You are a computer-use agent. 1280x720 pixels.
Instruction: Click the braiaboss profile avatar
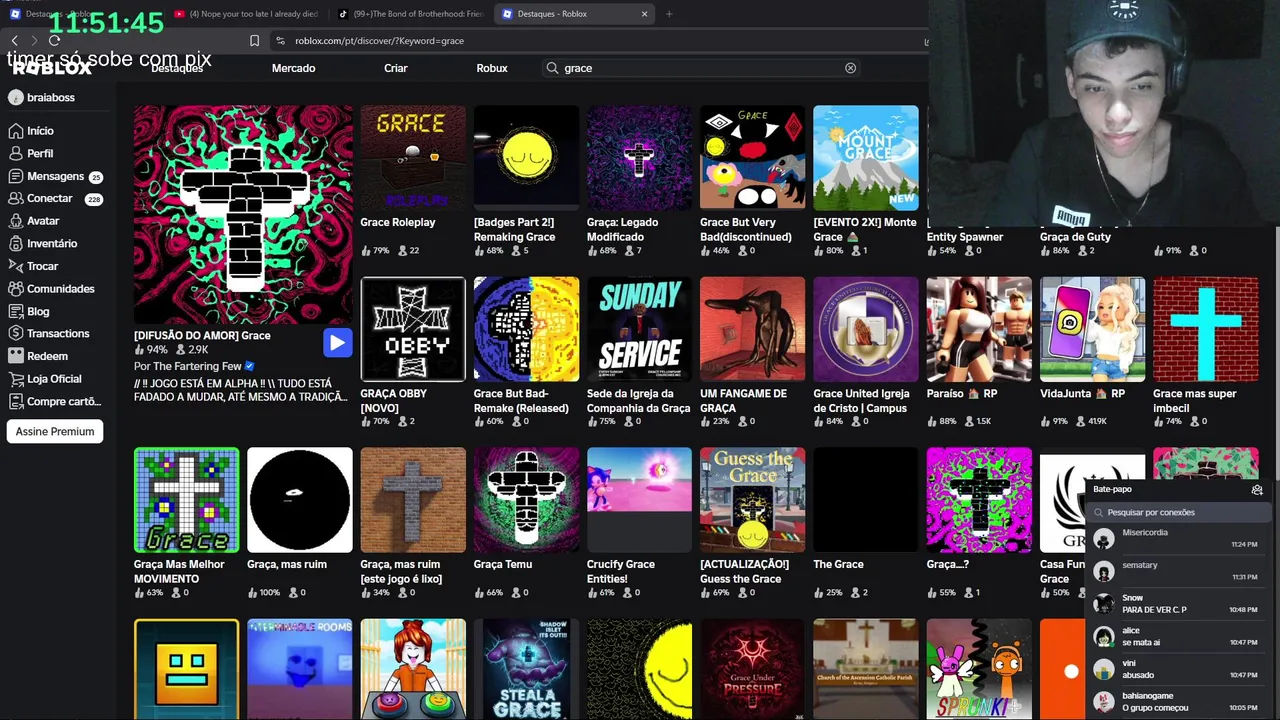(x=15, y=98)
